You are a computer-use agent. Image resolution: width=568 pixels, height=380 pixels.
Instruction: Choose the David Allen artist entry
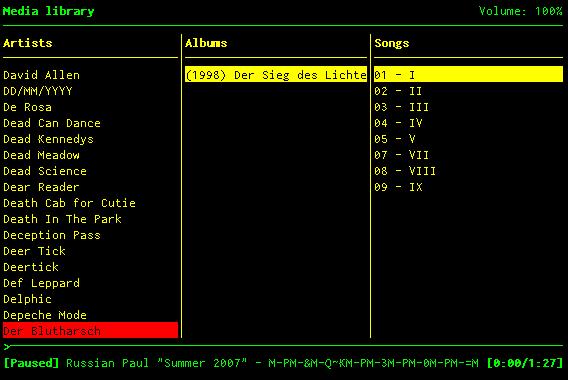41,75
